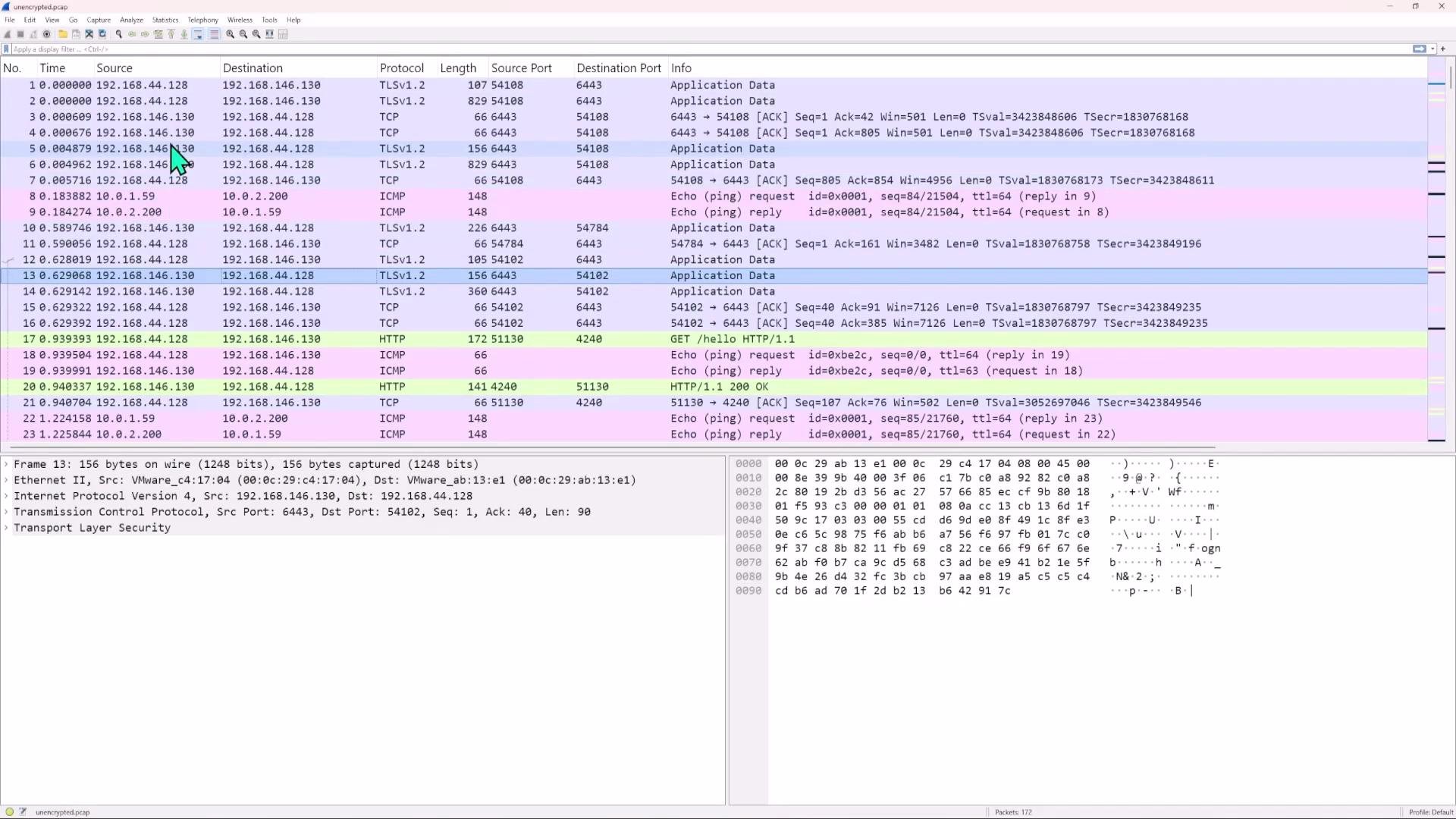The width and height of the screenshot is (1456, 819).
Task: Jump to the first packet
Action: tap(171, 34)
